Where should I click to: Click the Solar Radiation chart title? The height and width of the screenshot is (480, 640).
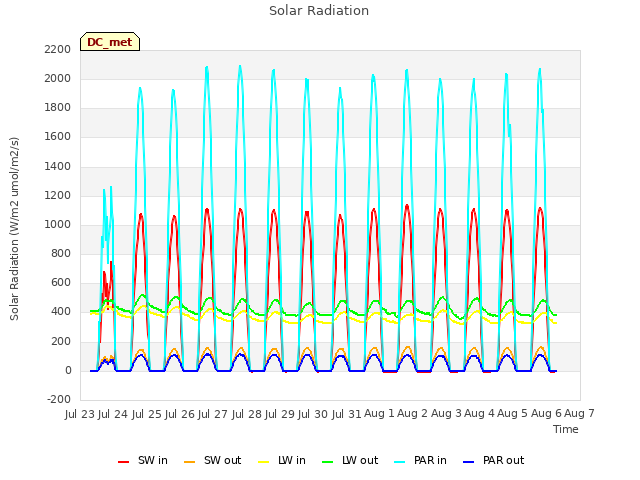[x=319, y=11]
